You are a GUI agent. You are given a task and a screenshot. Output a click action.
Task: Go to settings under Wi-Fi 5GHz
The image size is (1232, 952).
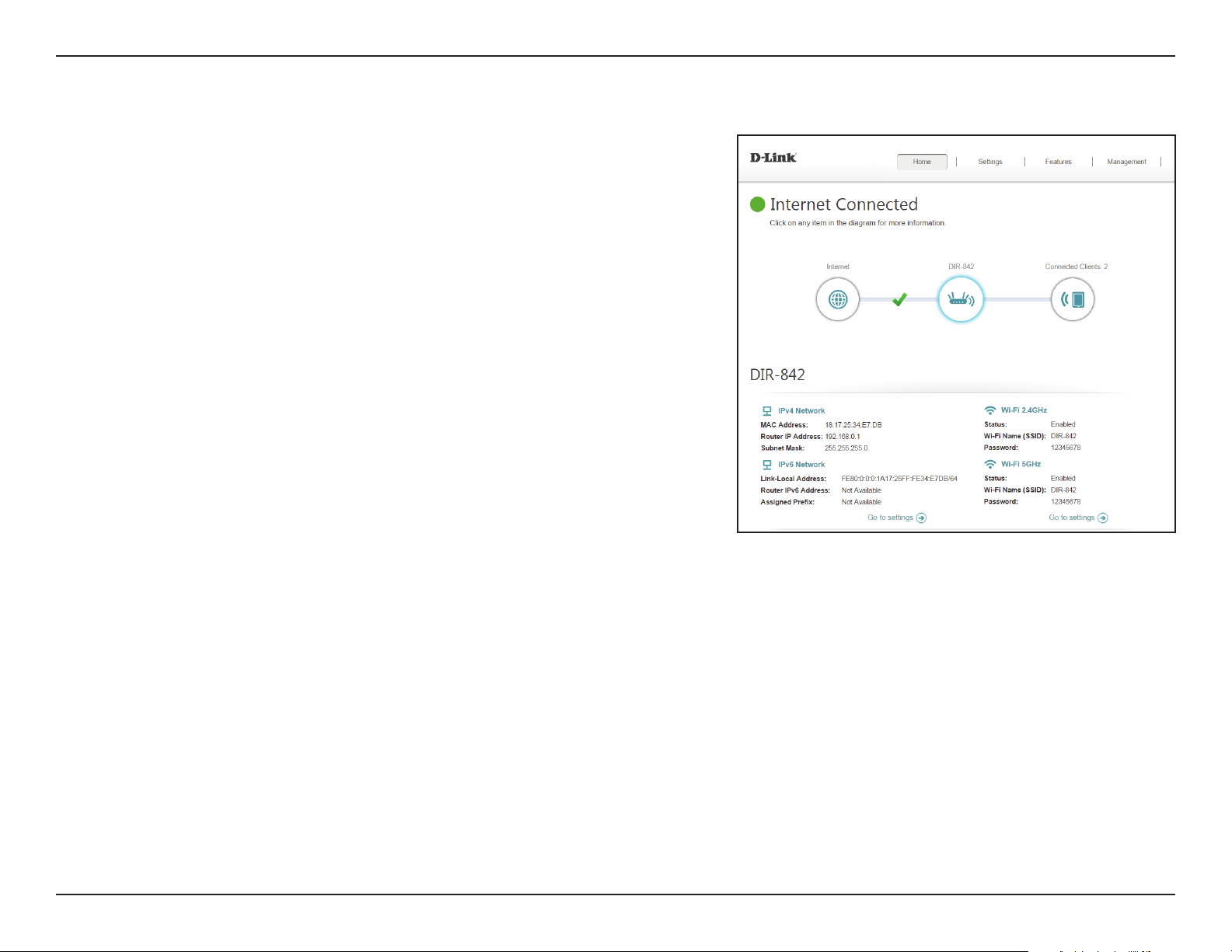(x=1078, y=518)
